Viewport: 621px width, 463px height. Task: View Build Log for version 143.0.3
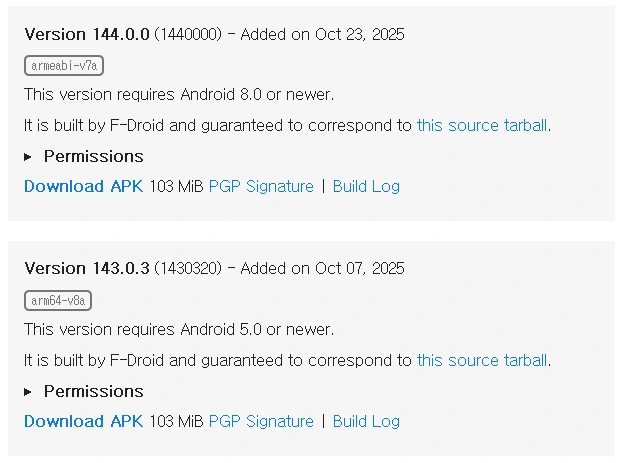366,421
